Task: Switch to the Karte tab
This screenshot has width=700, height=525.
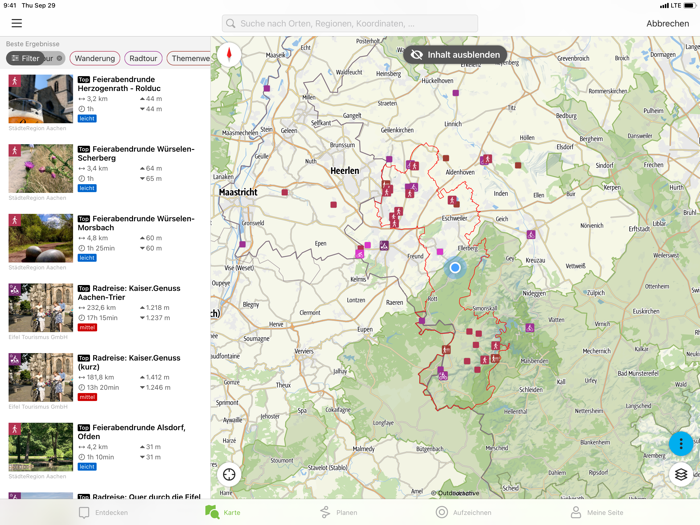Action: pyautogui.click(x=222, y=512)
